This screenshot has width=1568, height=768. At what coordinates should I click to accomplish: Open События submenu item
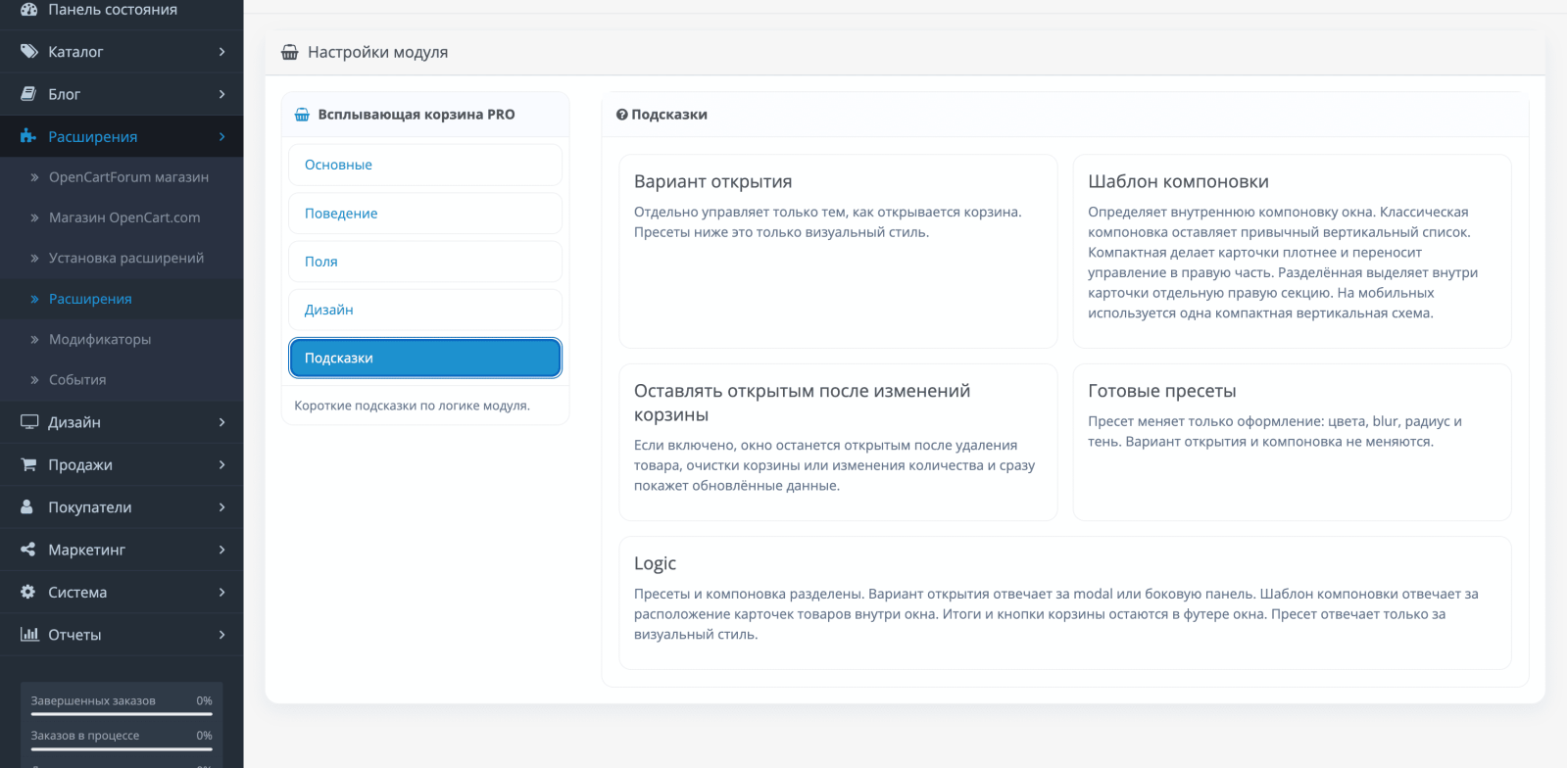(122, 379)
